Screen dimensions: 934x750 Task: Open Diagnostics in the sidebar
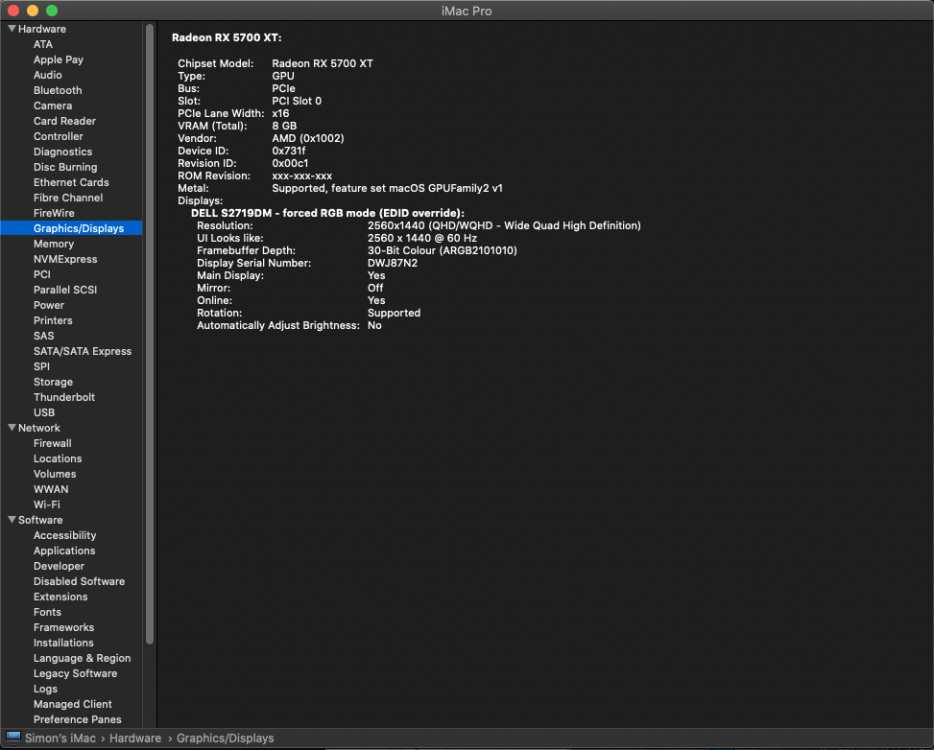[x=63, y=152]
